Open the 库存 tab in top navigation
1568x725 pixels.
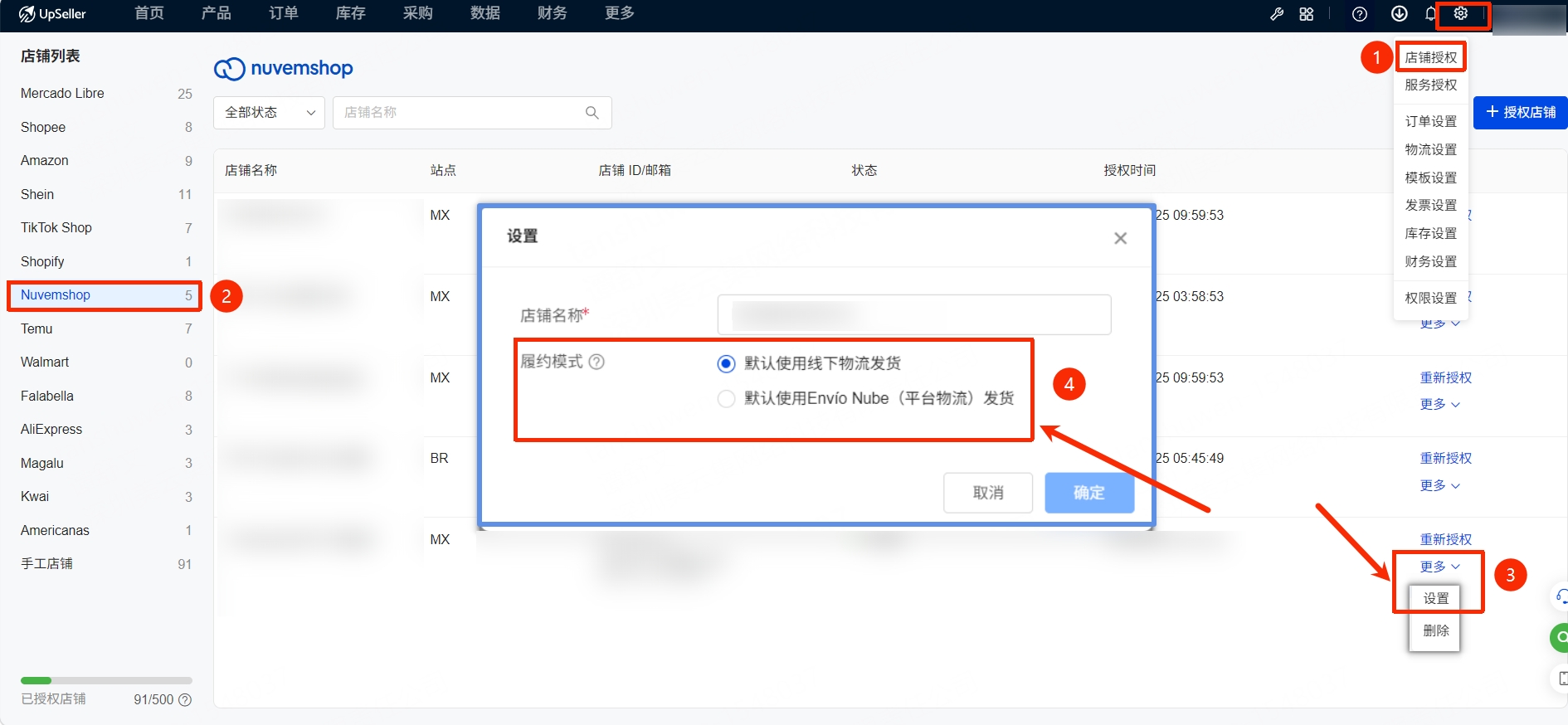(351, 13)
